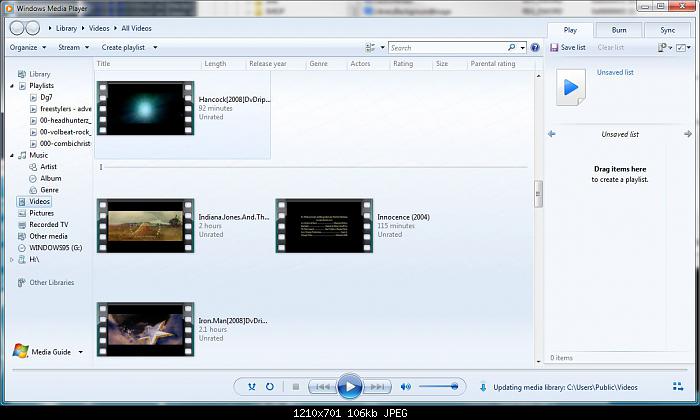Image resolution: width=700 pixels, height=420 pixels.
Task: Click in the Search input field
Action: (x=448, y=47)
